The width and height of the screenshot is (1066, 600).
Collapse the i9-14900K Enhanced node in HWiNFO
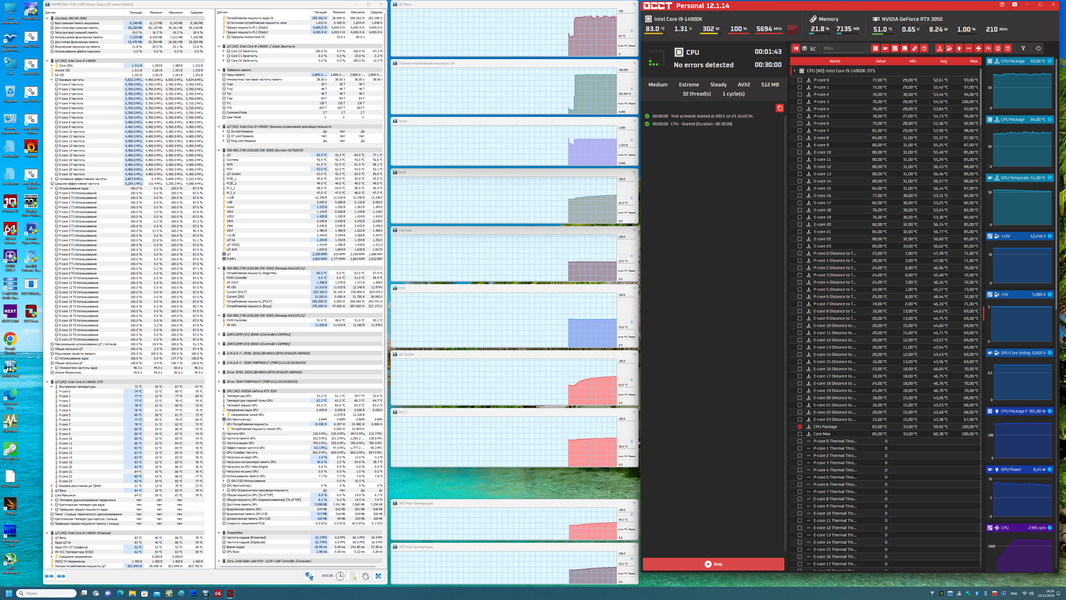48,533
